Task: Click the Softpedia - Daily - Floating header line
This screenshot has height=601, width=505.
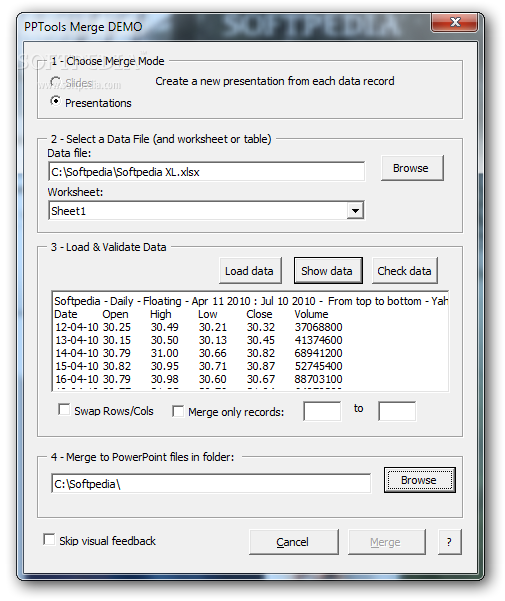Action: point(251,301)
